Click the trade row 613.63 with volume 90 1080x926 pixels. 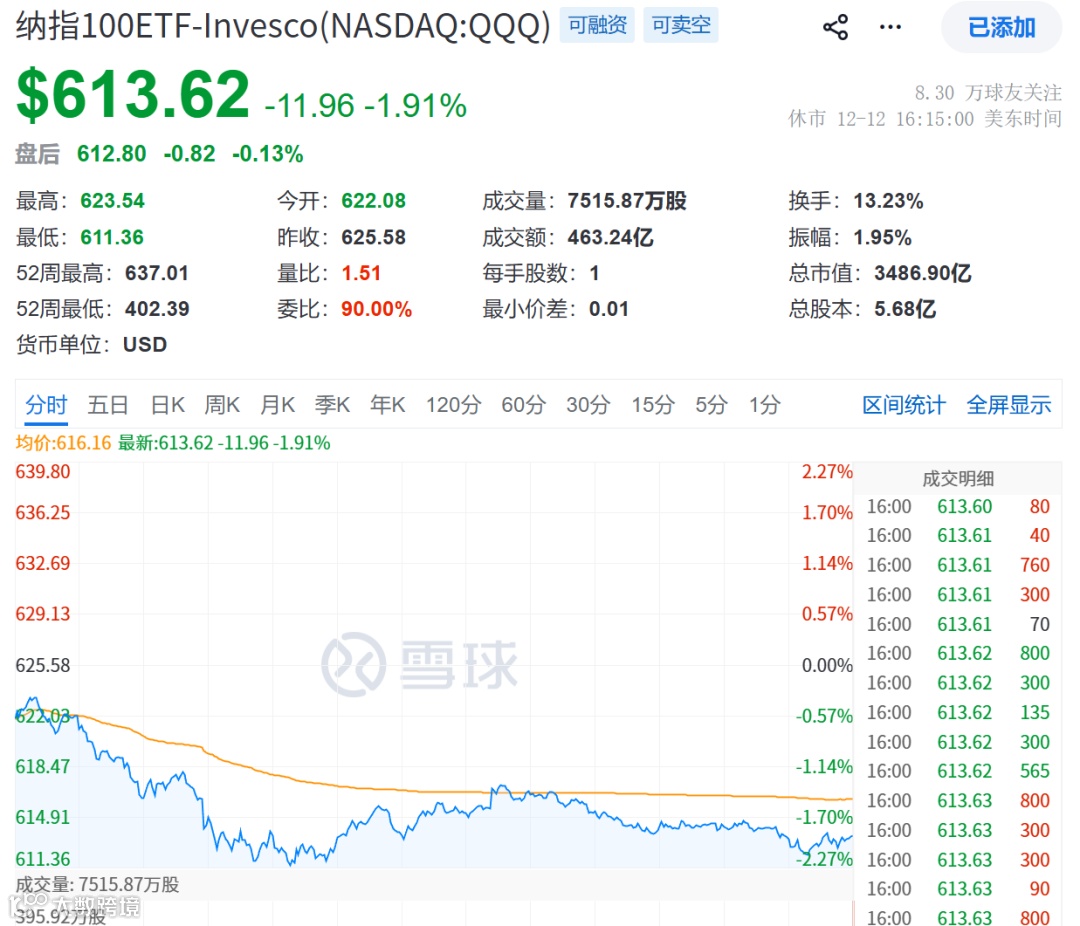coord(957,889)
